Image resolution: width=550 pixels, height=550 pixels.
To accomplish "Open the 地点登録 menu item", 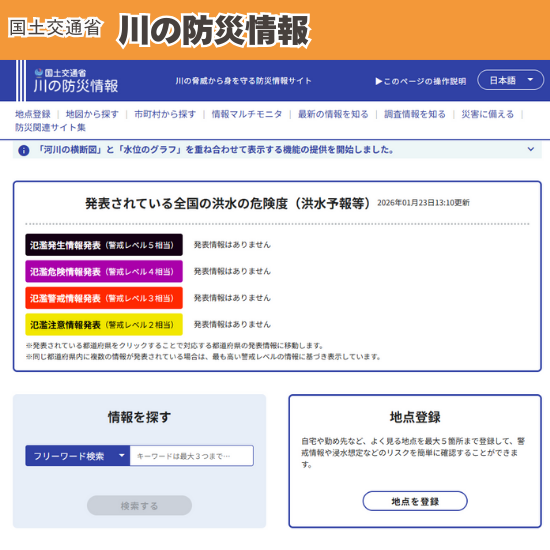I will (33, 114).
